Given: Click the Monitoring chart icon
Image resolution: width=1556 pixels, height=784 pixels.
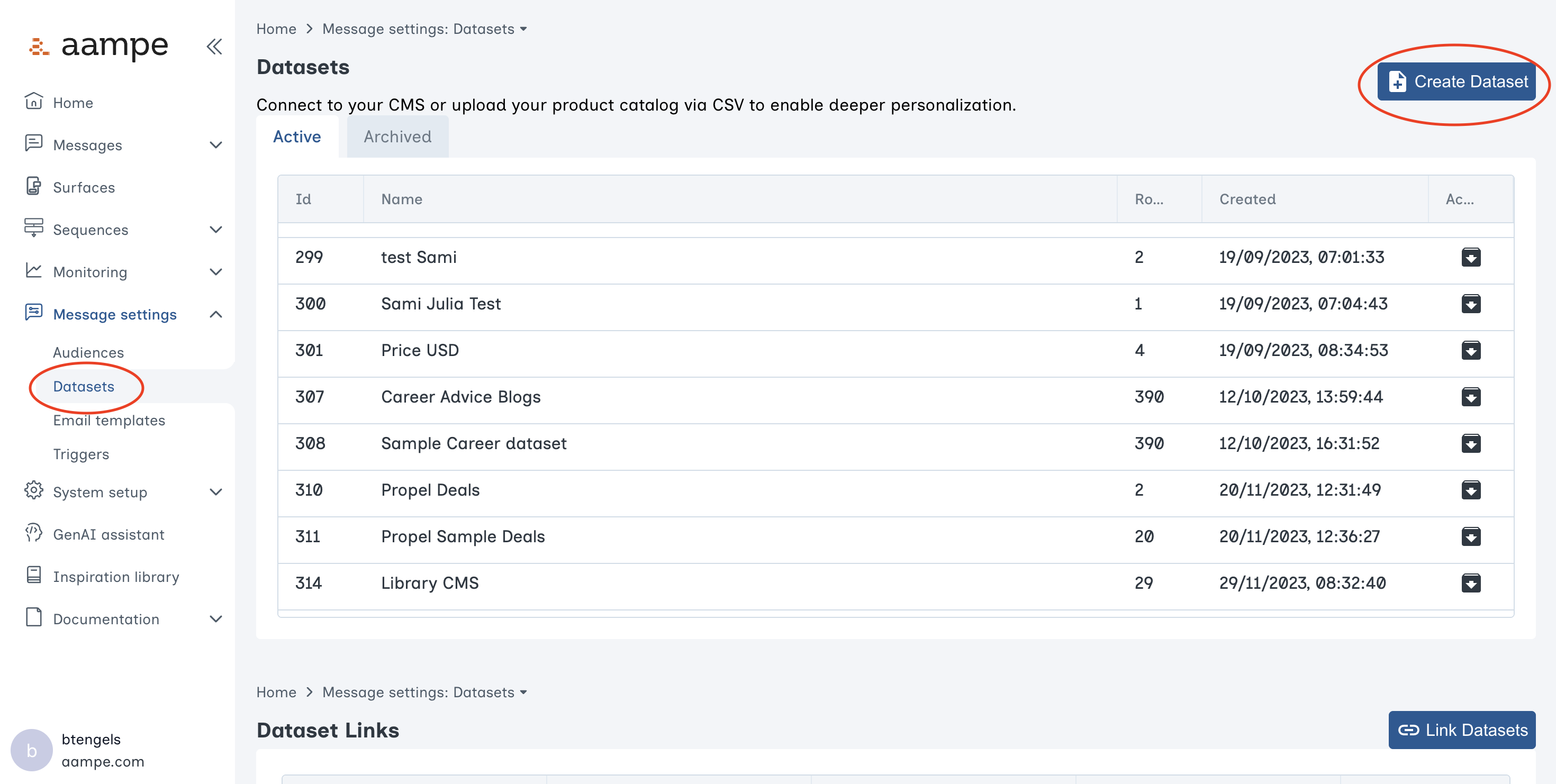Looking at the screenshot, I should [x=34, y=270].
